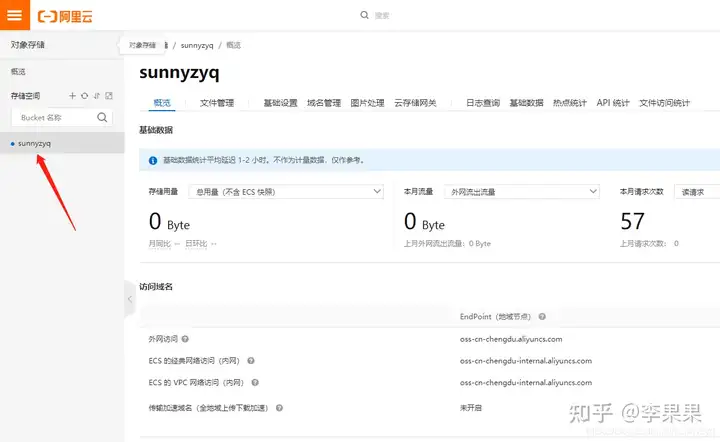
Task: Click the 上月外网流出流量 0 Byte text
Action: click(x=447, y=244)
